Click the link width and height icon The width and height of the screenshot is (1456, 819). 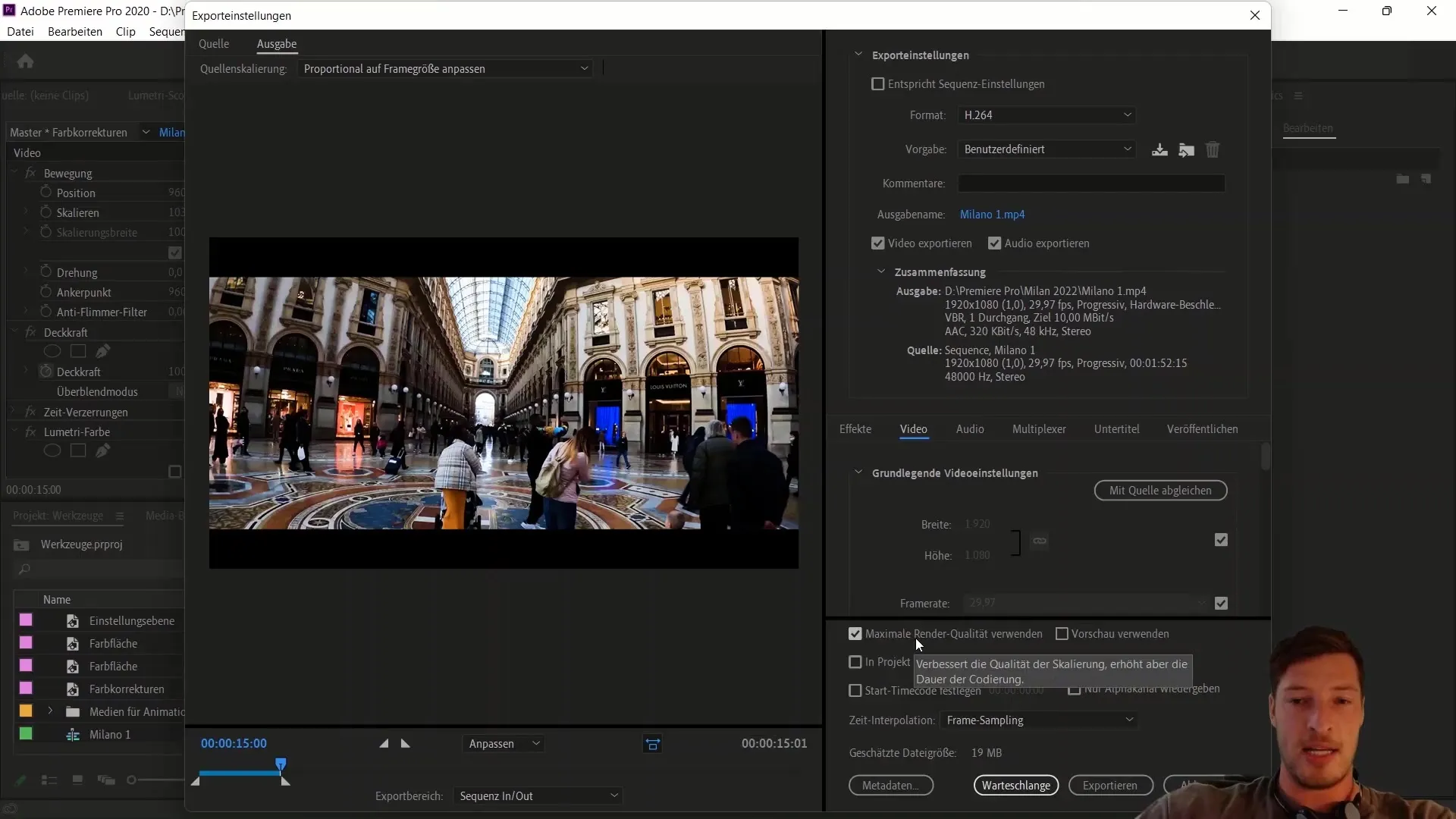click(x=1040, y=541)
